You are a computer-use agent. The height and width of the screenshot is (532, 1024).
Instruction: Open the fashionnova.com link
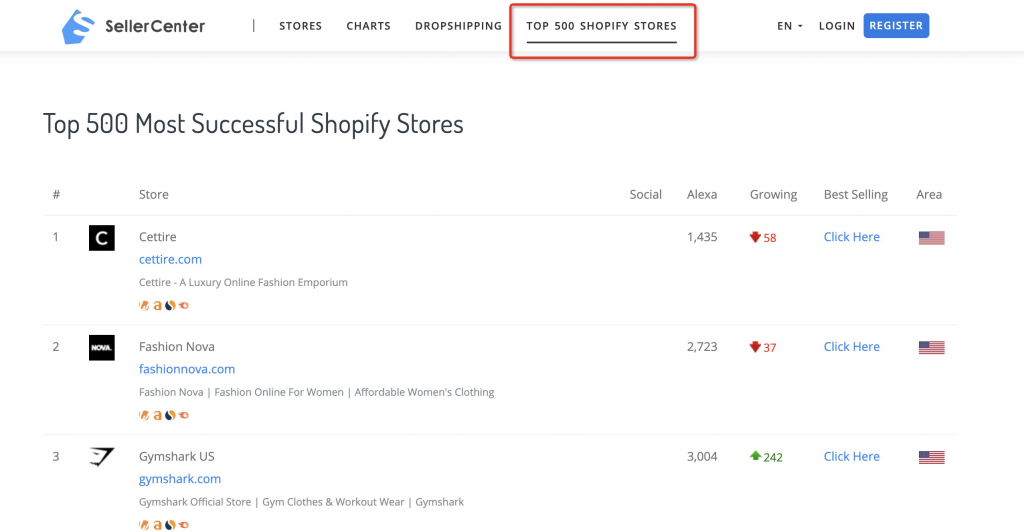(187, 369)
